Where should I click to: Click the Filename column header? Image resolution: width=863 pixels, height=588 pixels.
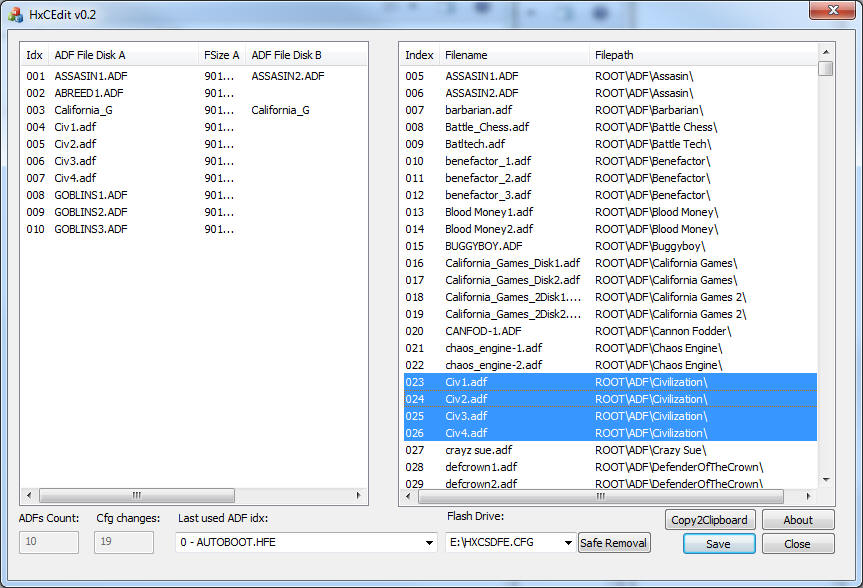coord(514,55)
